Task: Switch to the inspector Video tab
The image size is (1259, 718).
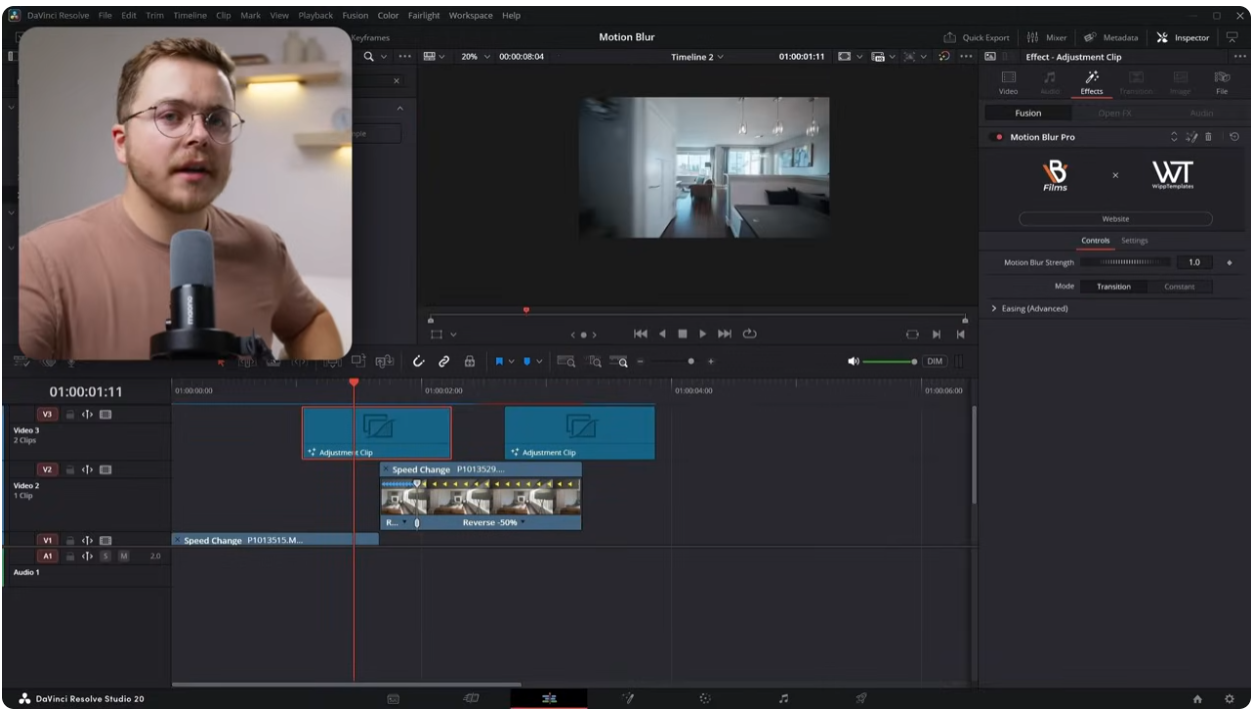Action: pos(1008,82)
